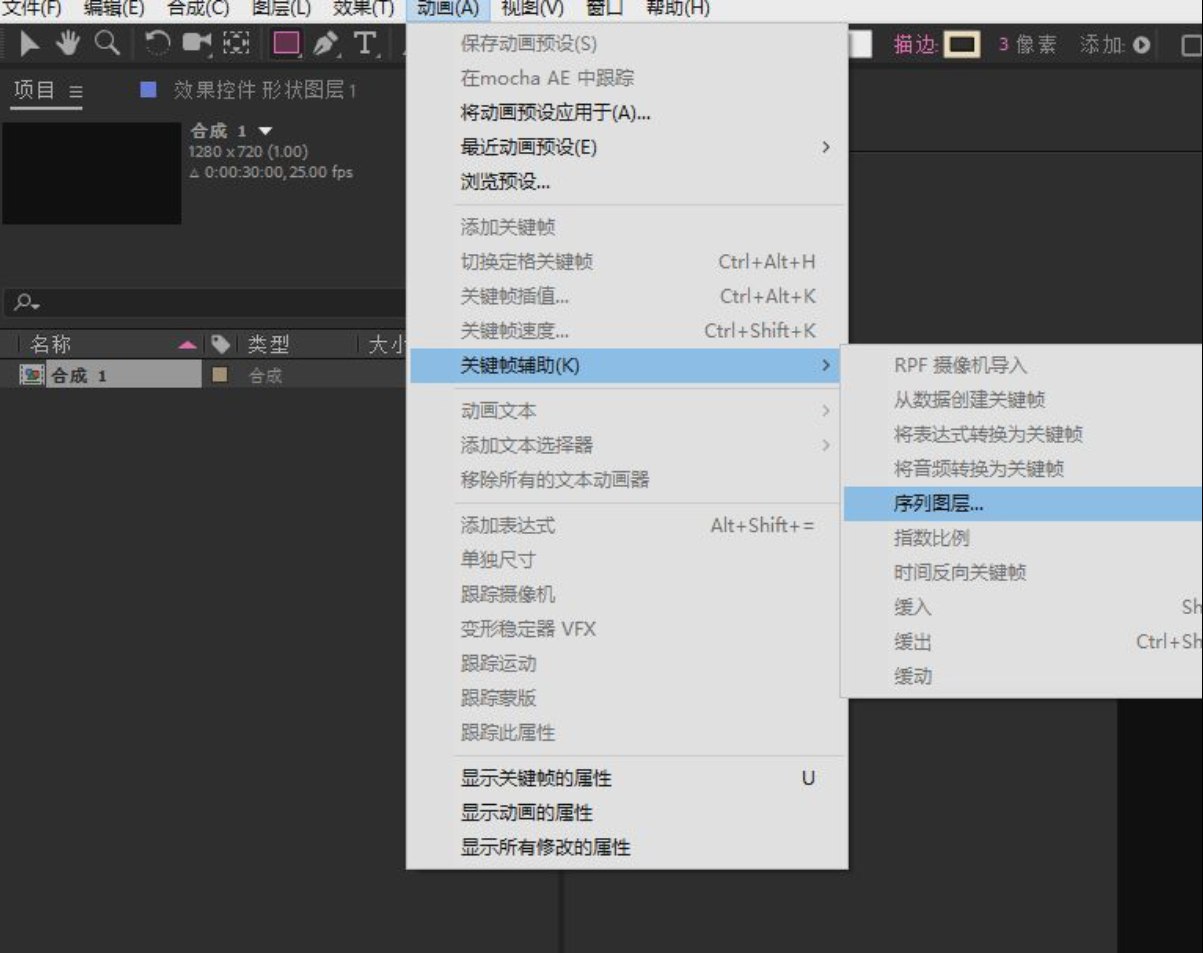Choose 添加关键帧
Image resolution: width=1203 pixels, height=953 pixels.
[x=627, y=227]
